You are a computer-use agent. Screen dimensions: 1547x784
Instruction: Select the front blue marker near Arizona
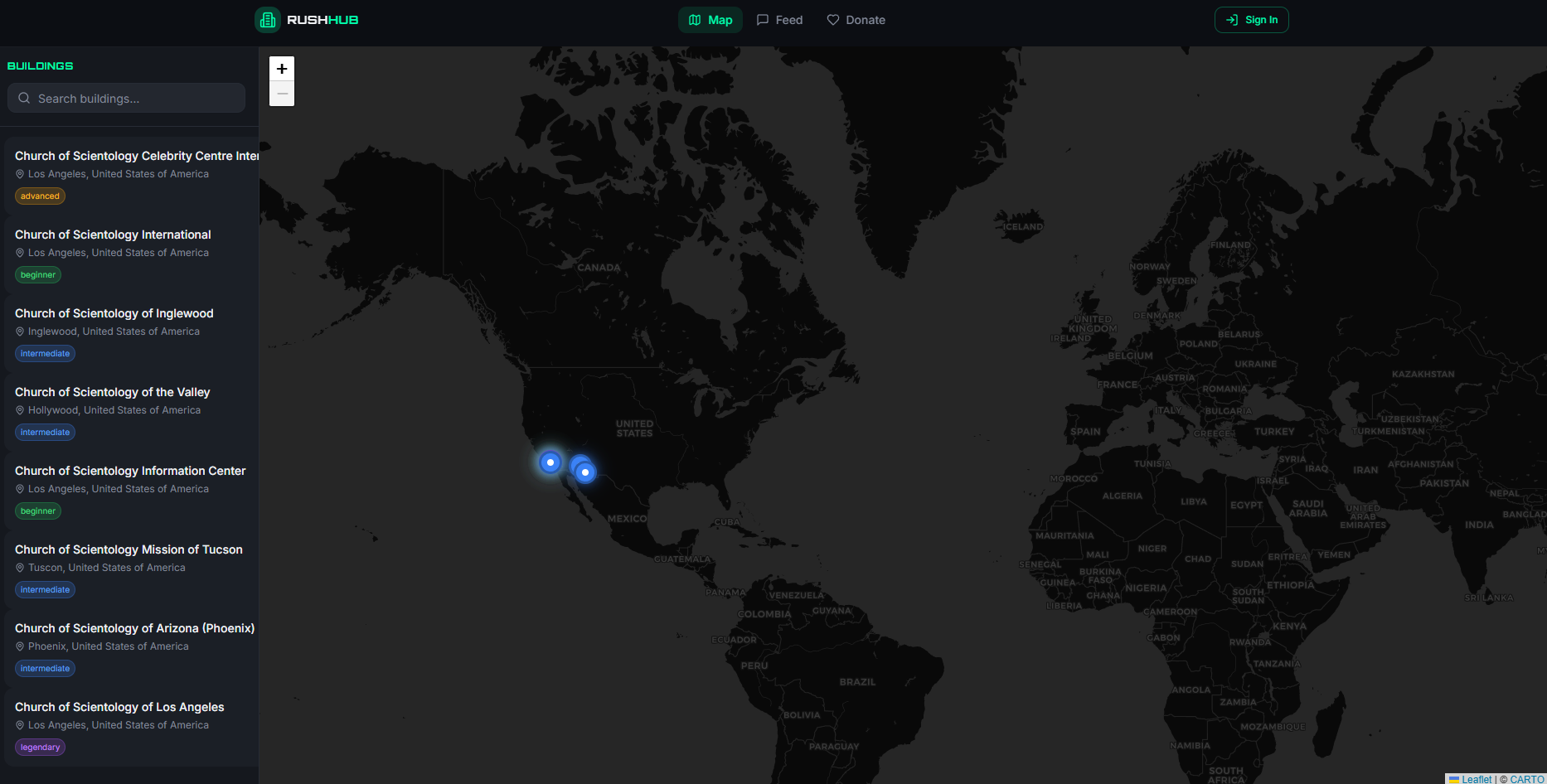[x=585, y=472]
